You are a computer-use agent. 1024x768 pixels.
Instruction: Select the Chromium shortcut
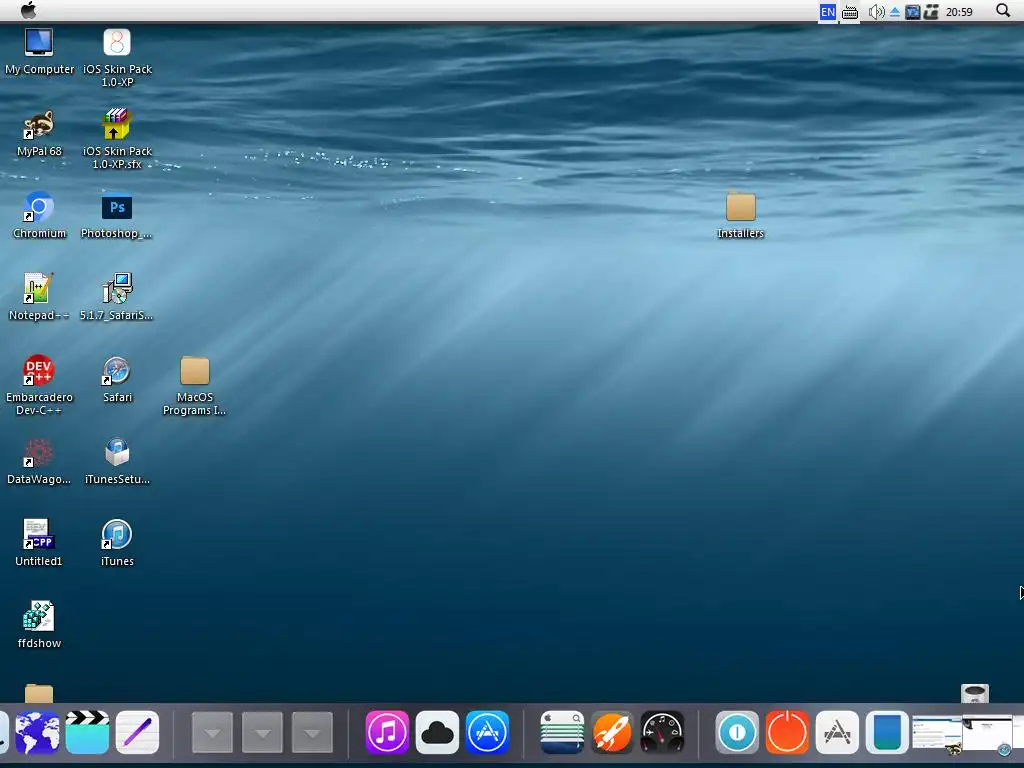39,216
